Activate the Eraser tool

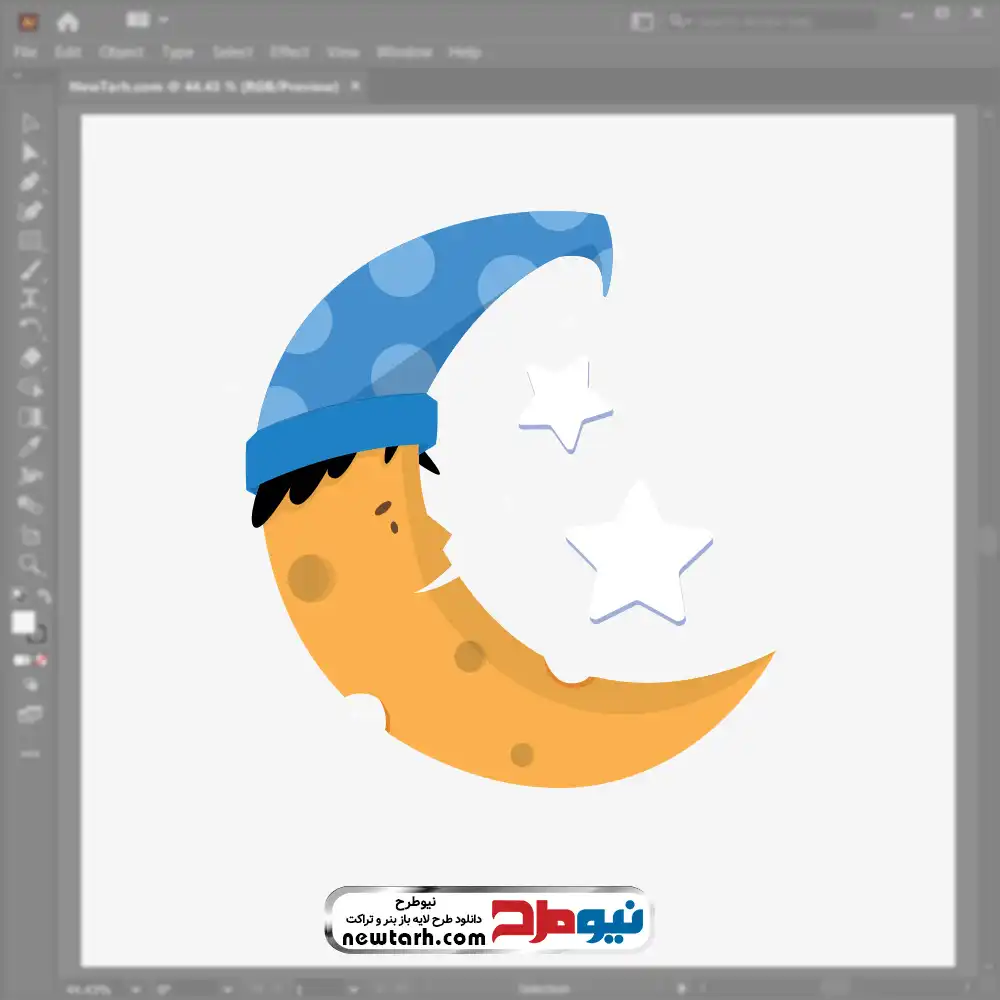(x=30, y=357)
